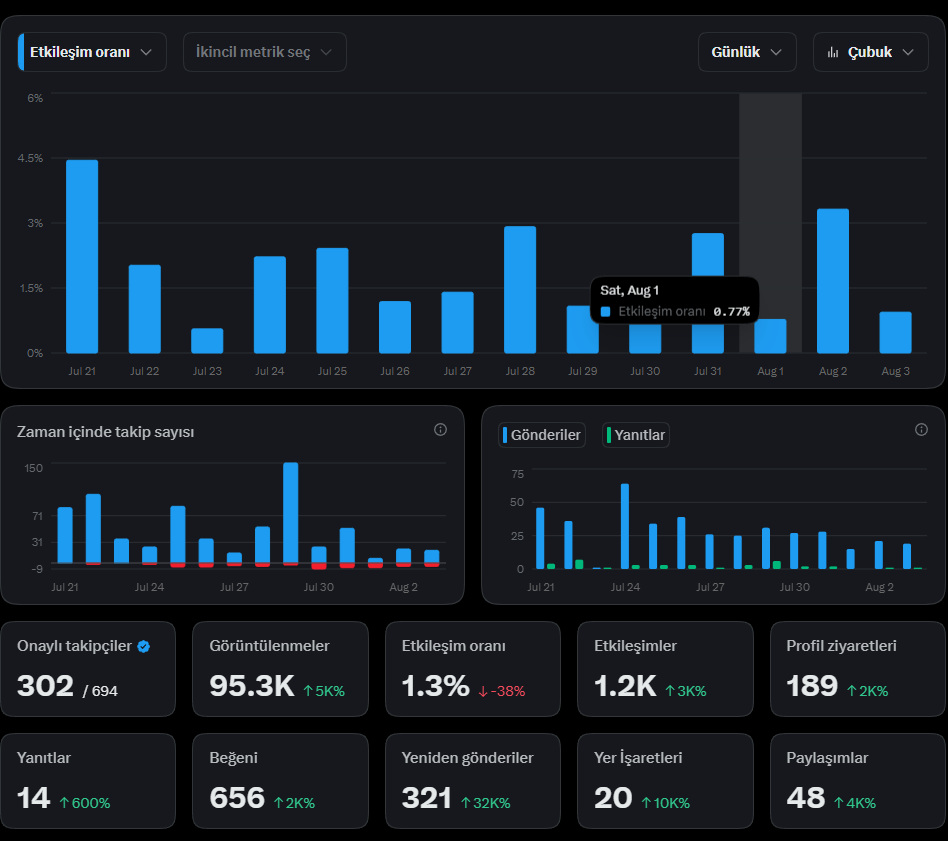Expand the Günlük interval dropdown
This screenshot has width=948, height=841.
click(747, 52)
